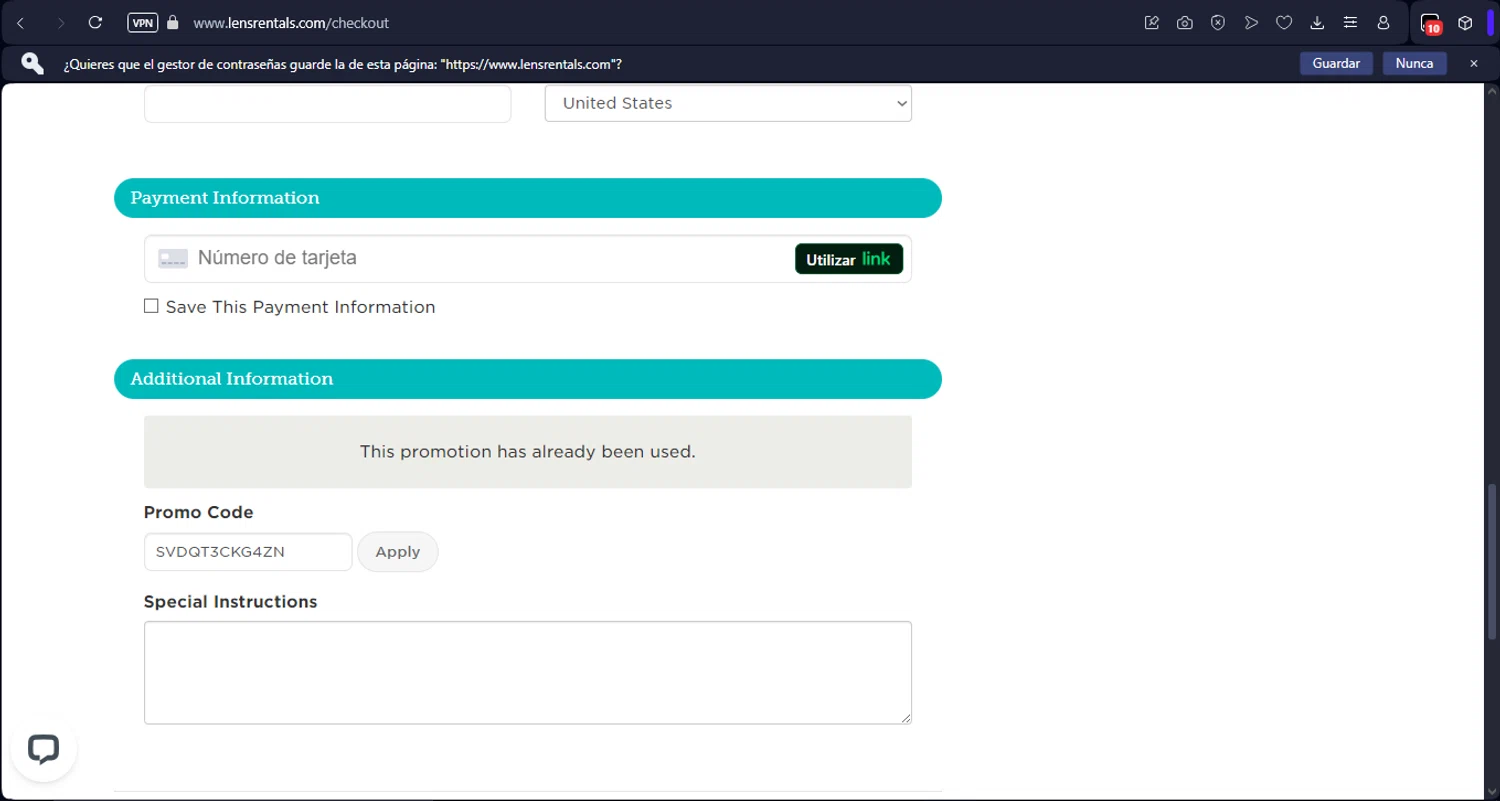The image size is (1500, 801).
Task: Open the easy setup sliders icon
Action: coord(1350,23)
